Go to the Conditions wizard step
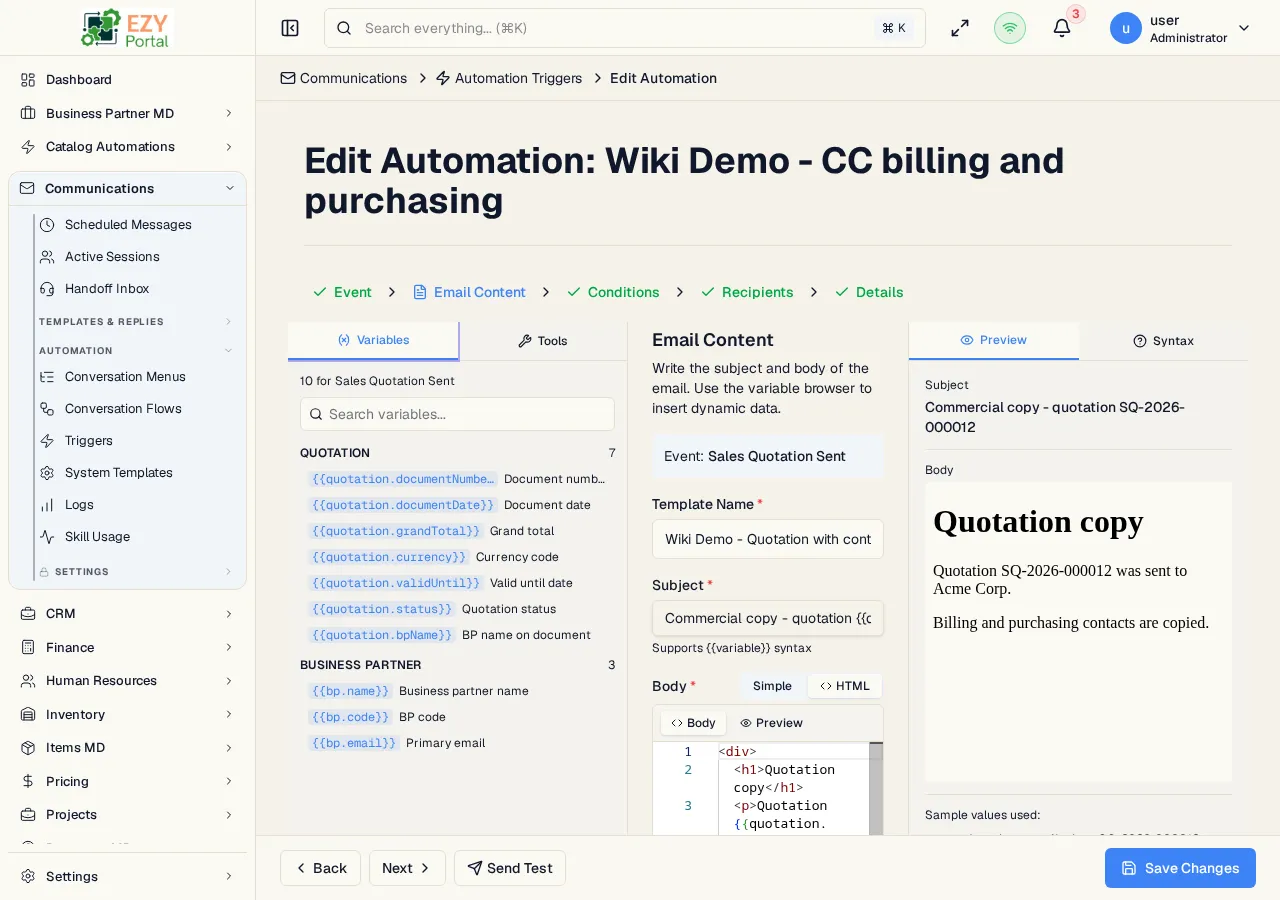This screenshot has height=900, width=1280. click(613, 292)
